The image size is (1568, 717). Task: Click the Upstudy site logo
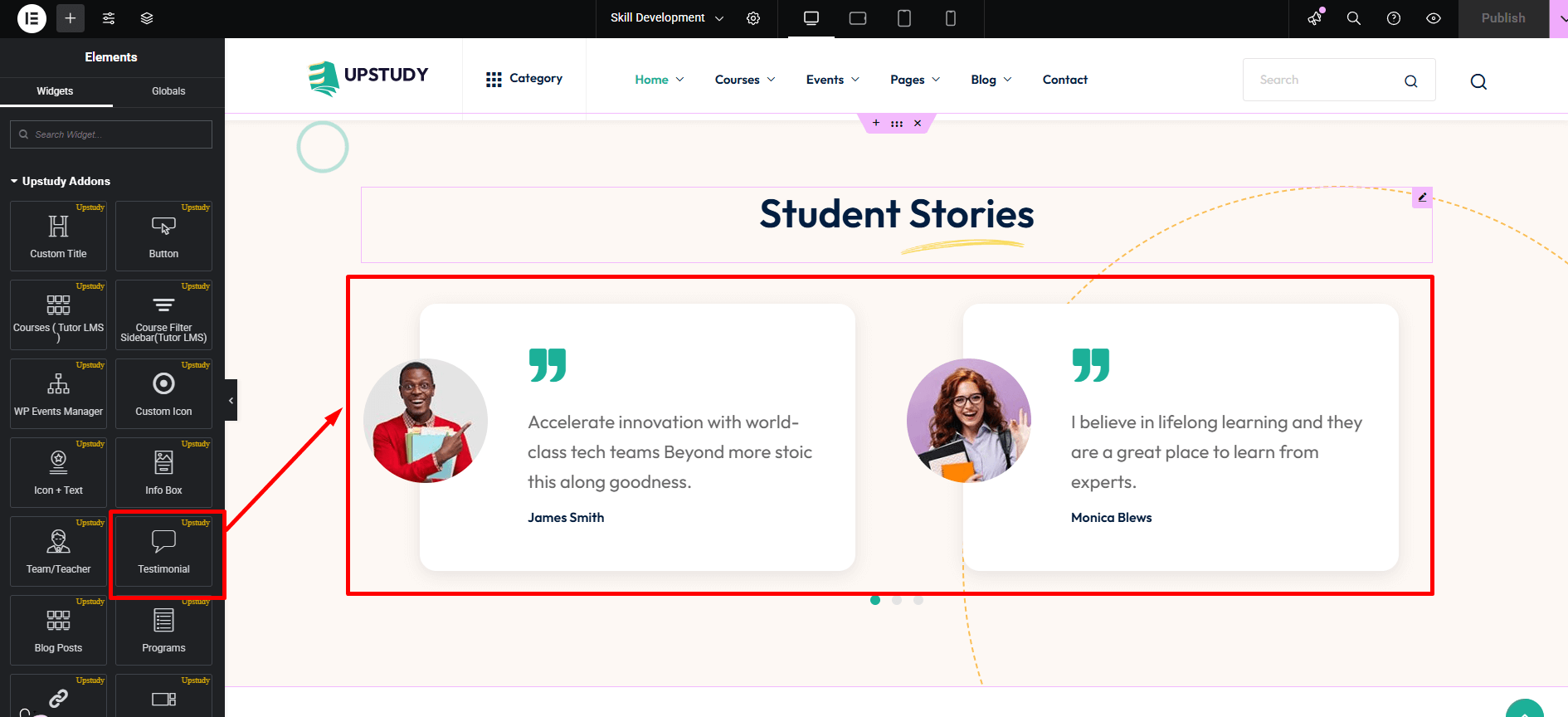click(x=368, y=78)
